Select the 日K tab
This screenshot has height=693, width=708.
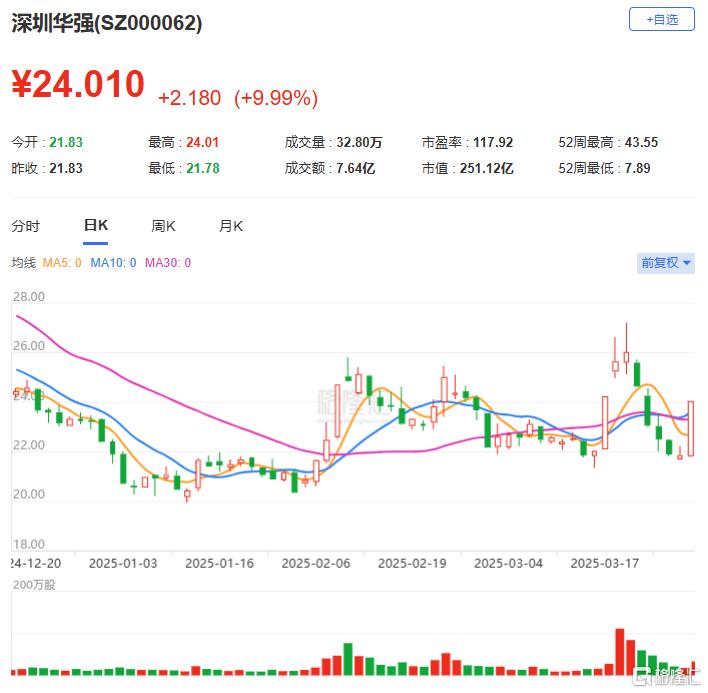(x=96, y=225)
